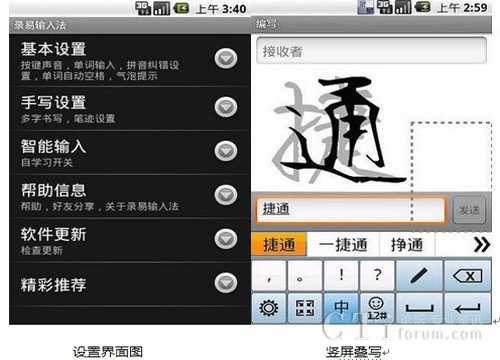500x360 pixels.
Task: Expand 智能输入 dropdown arrow
Action: coord(226,151)
